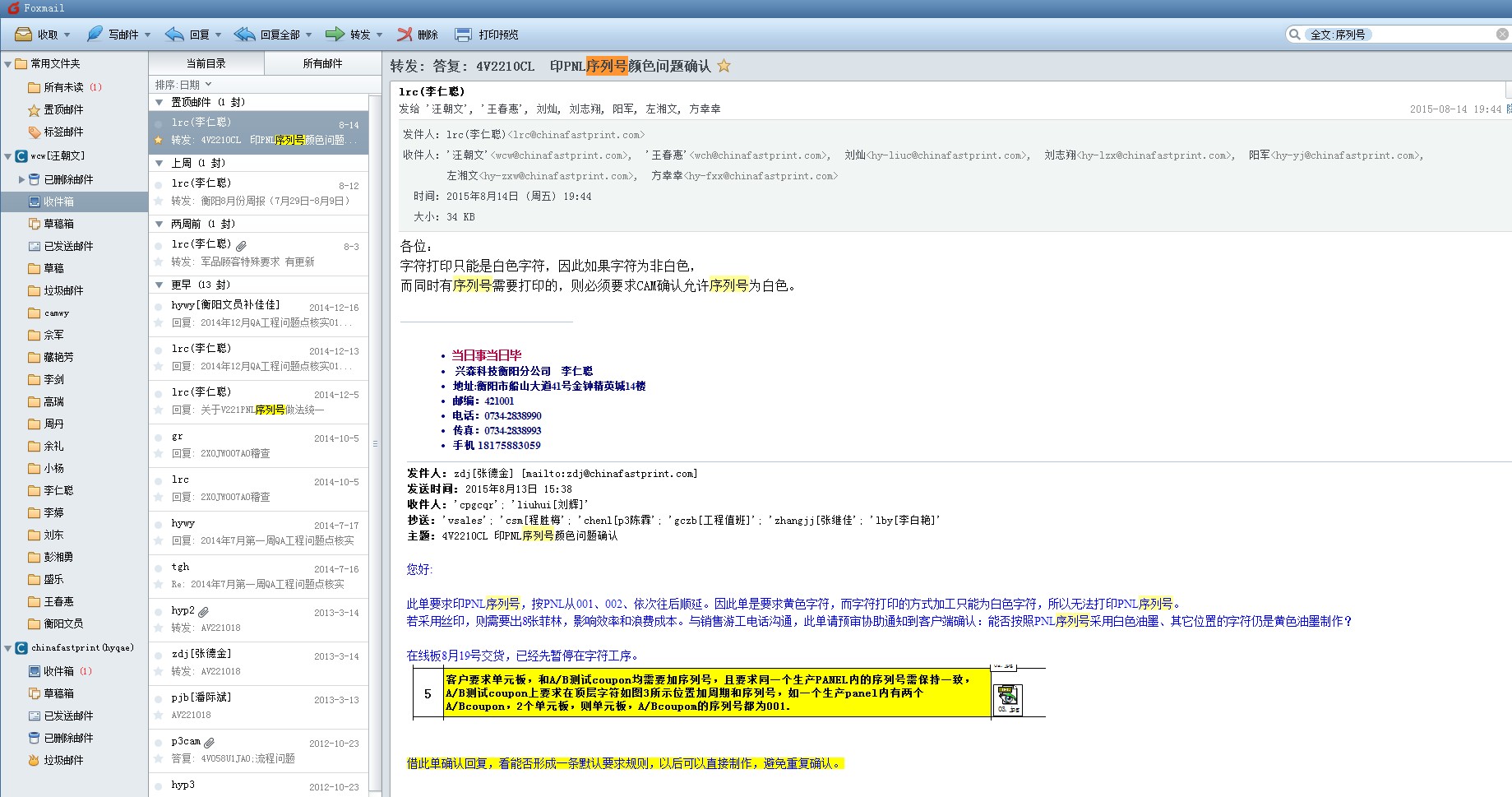The width and height of the screenshot is (1512, 797).
Task: Toggle star on 军品顾客特殊要求 email
Action: pos(159,262)
